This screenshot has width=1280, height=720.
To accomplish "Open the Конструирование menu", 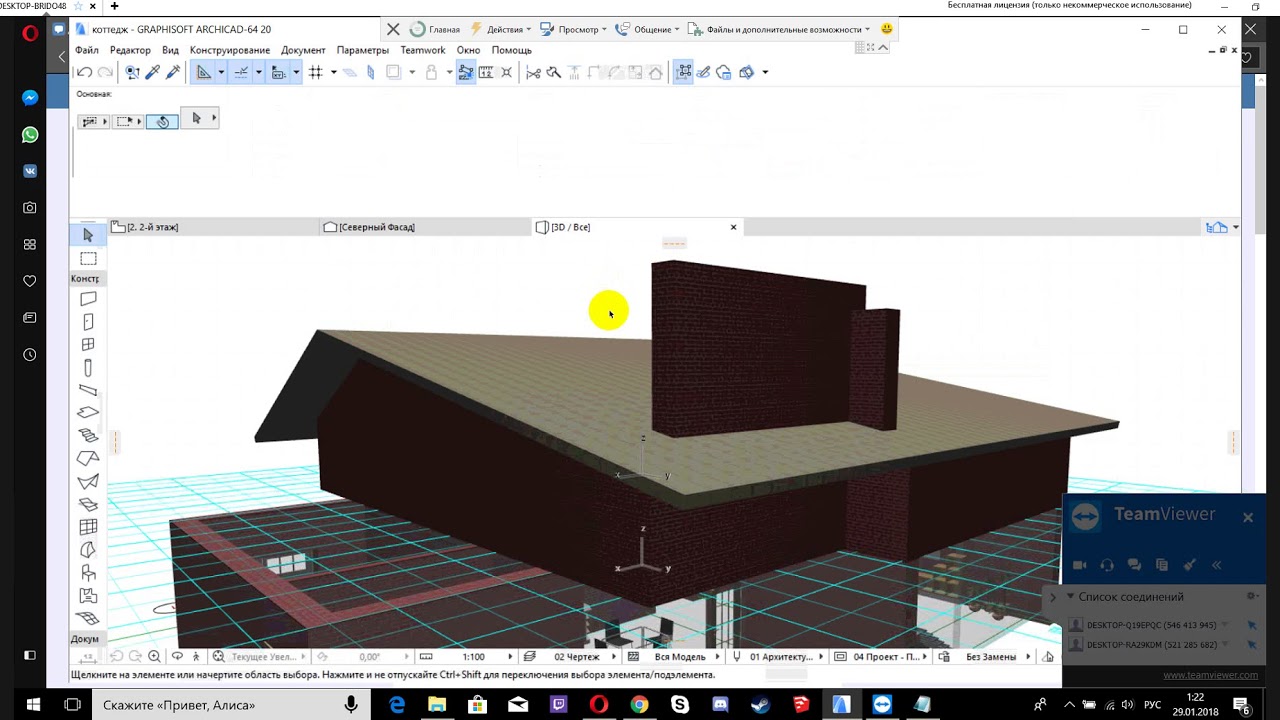I will [229, 50].
